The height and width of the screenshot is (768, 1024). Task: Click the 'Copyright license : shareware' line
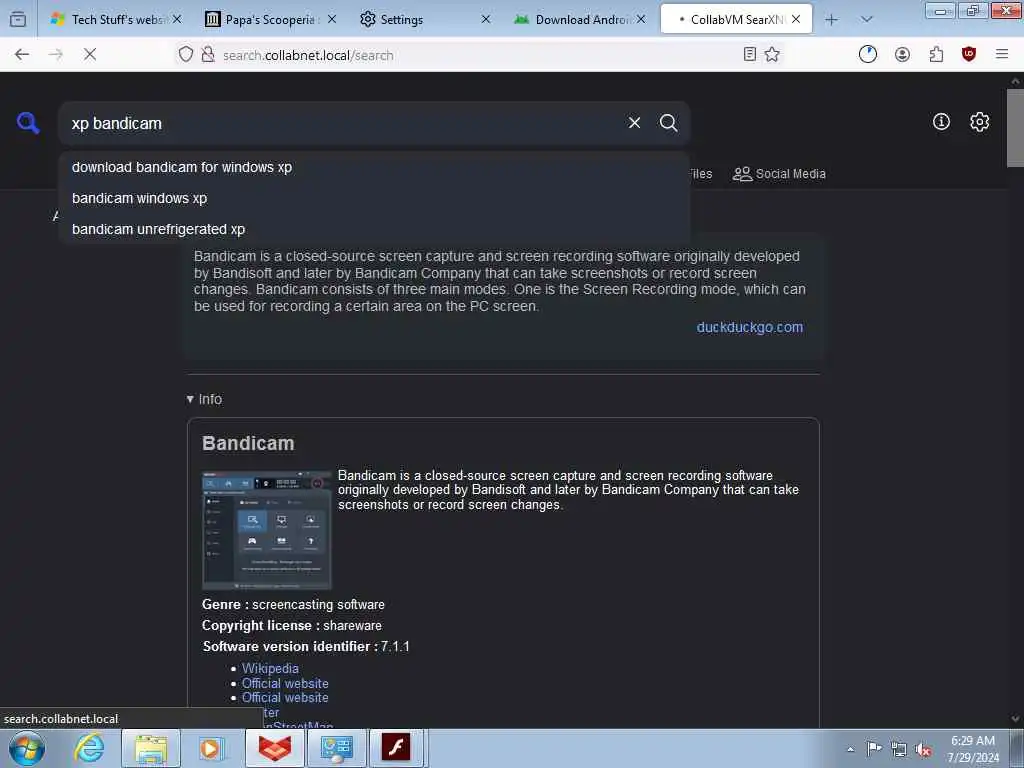coord(292,626)
